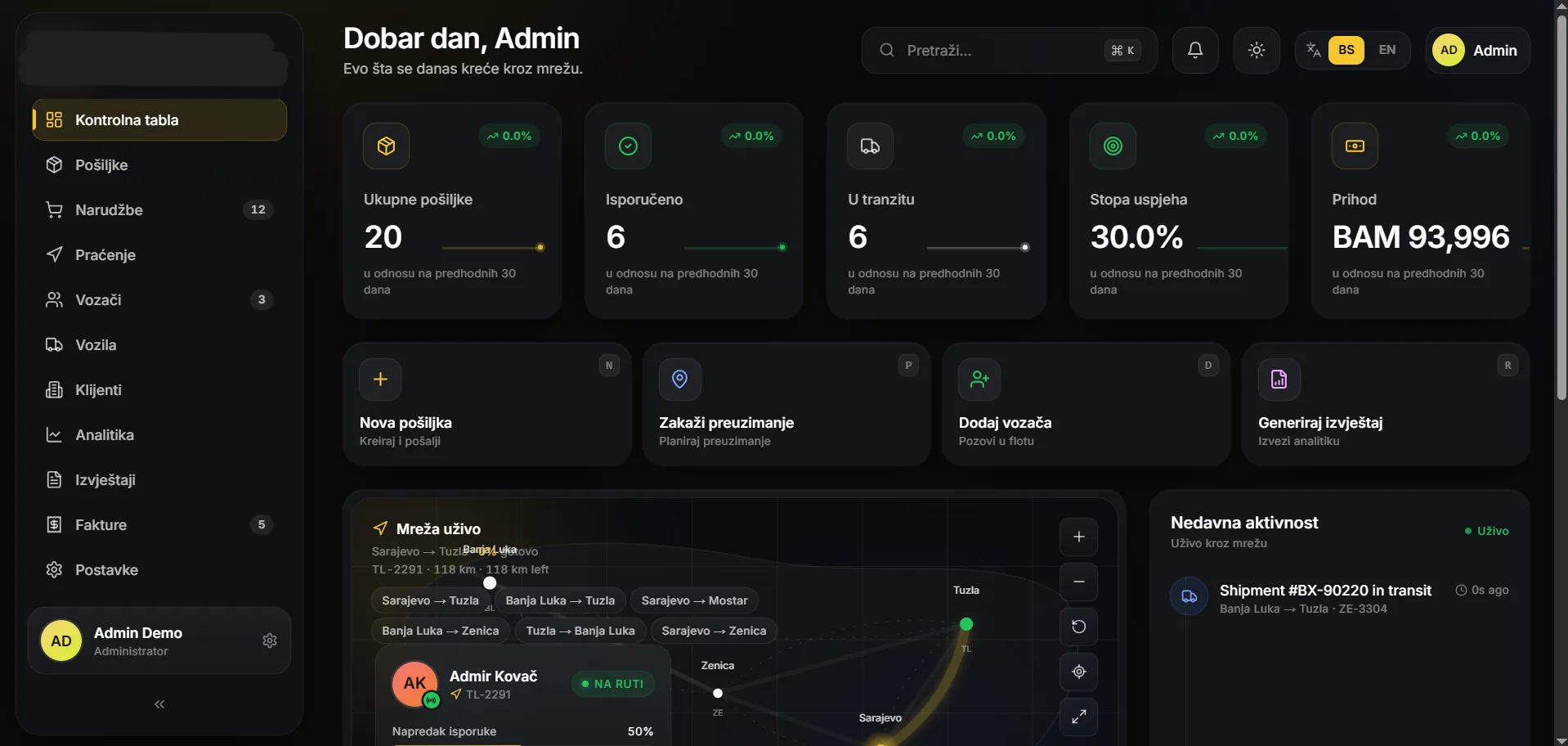Open the Vozači section

[159, 300]
